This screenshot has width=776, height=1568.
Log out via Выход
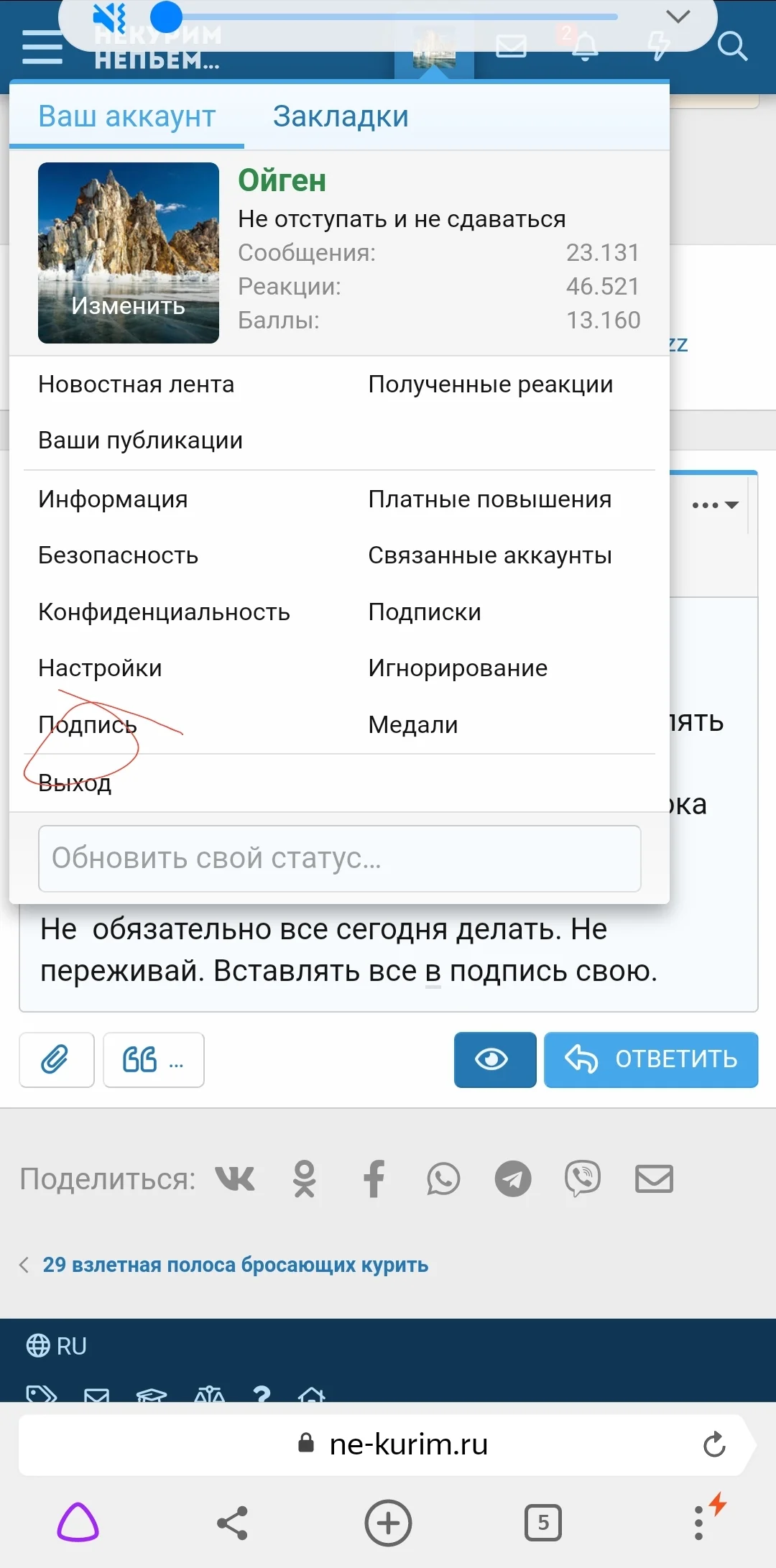pyautogui.click(x=75, y=783)
